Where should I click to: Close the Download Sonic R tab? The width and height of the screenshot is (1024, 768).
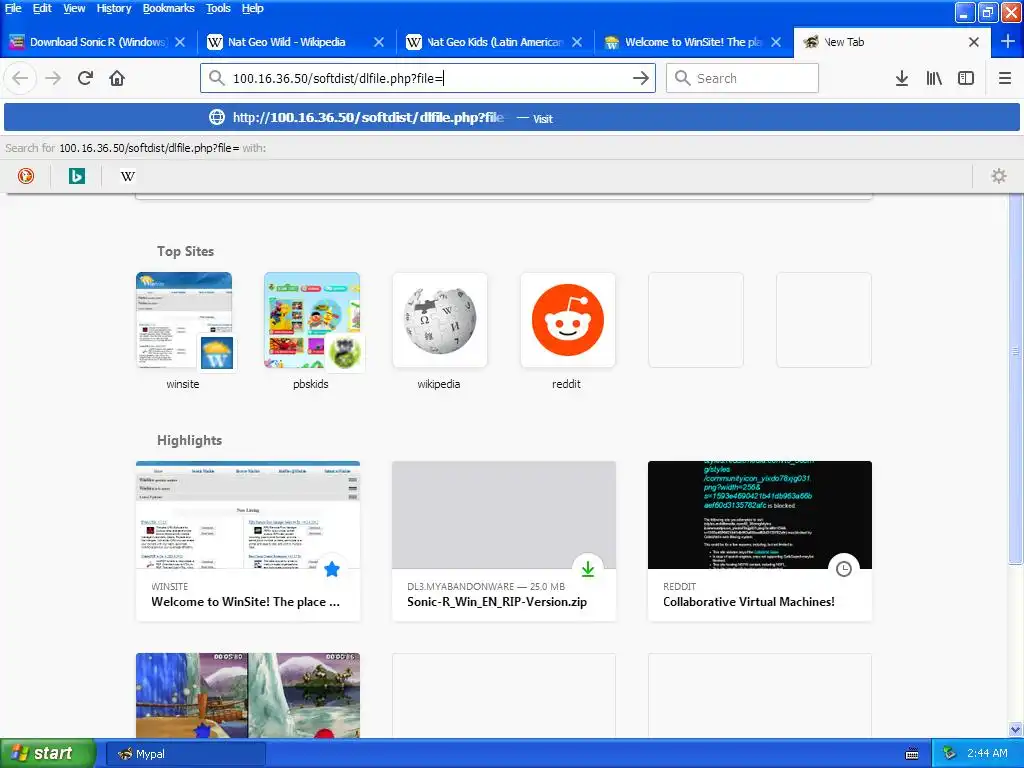click(180, 42)
